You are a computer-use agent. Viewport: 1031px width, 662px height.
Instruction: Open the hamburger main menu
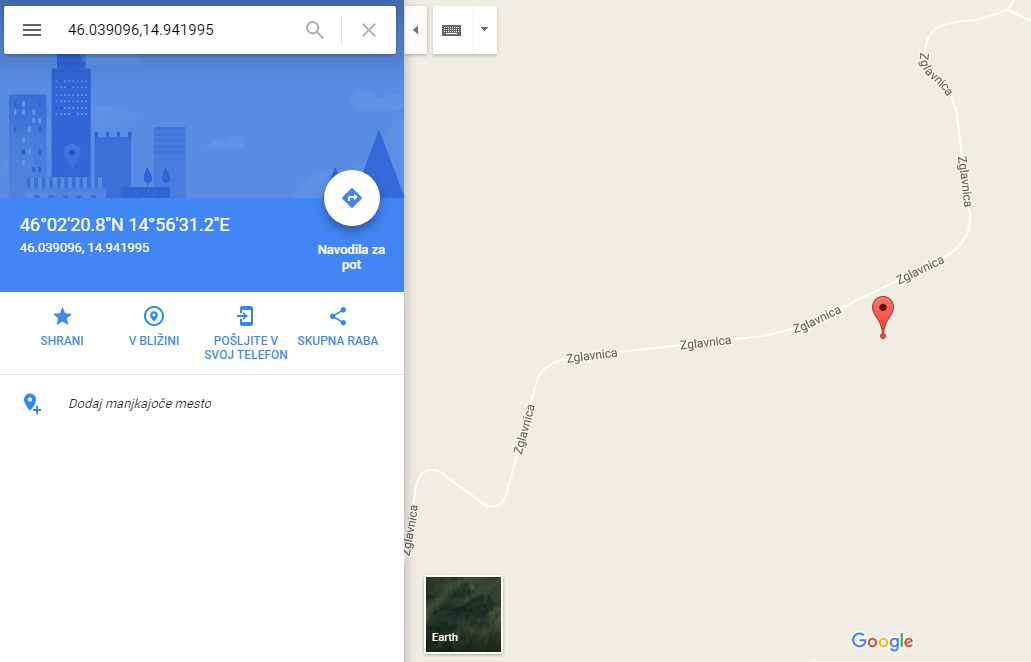32,30
